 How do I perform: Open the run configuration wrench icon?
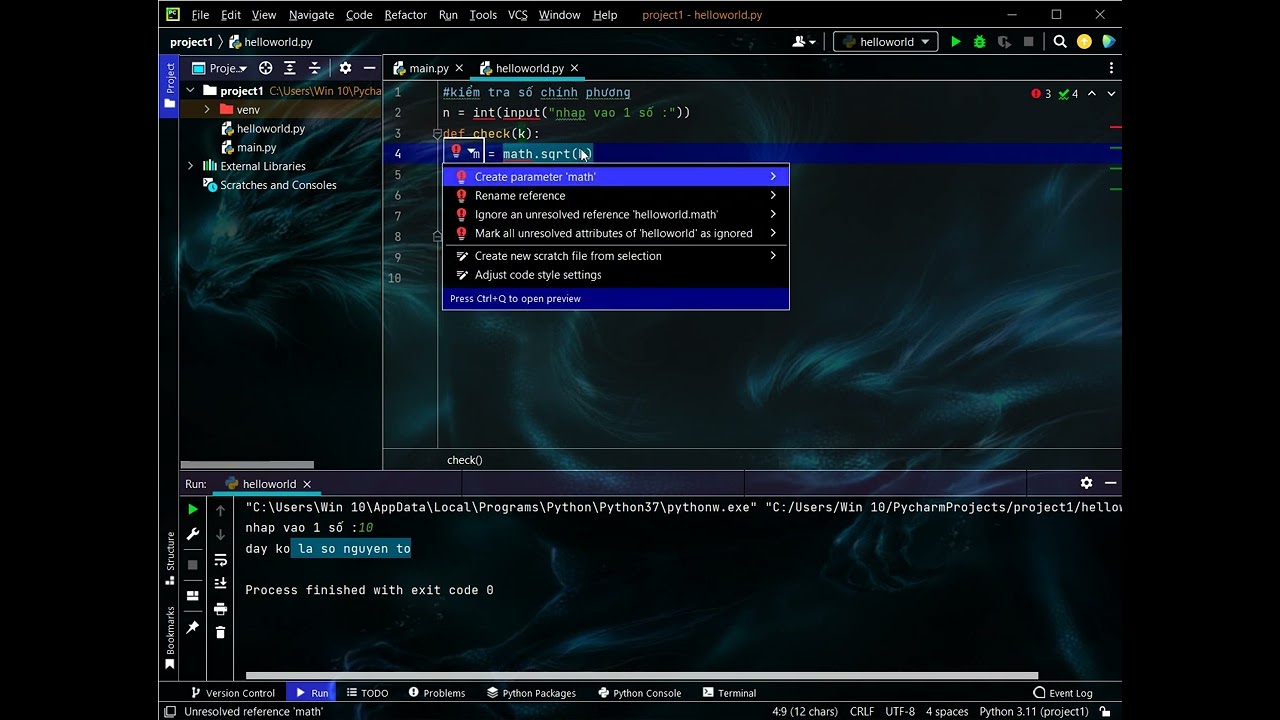click(x=193, y=534)
